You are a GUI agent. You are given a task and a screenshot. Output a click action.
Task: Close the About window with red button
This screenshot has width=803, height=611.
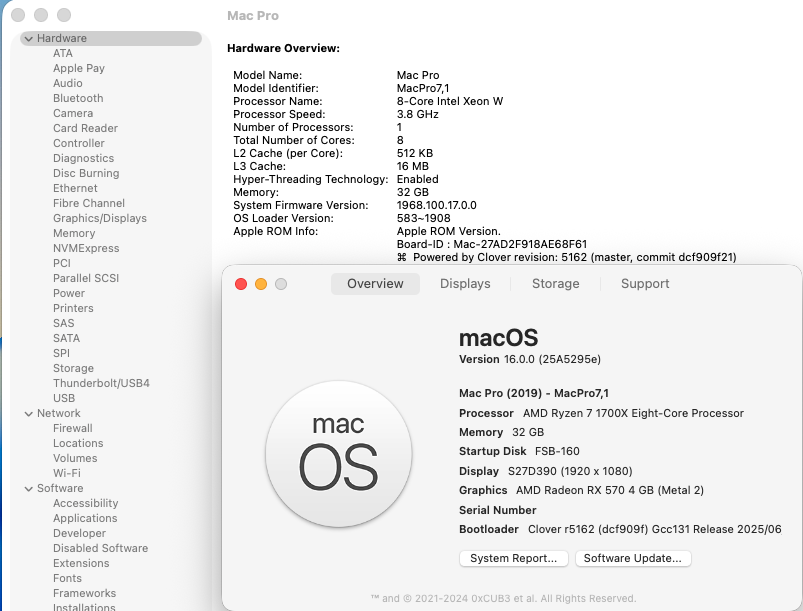241,284
